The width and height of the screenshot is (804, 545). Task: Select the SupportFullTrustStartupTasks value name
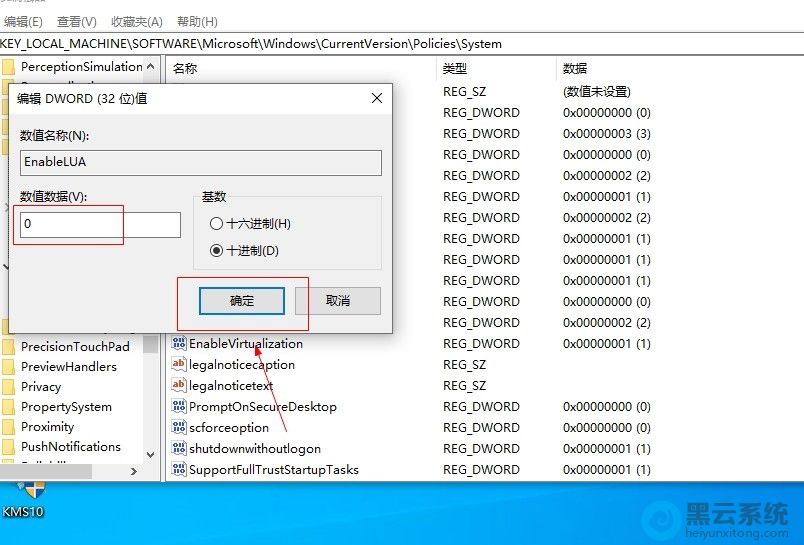(x=274, y=470)
